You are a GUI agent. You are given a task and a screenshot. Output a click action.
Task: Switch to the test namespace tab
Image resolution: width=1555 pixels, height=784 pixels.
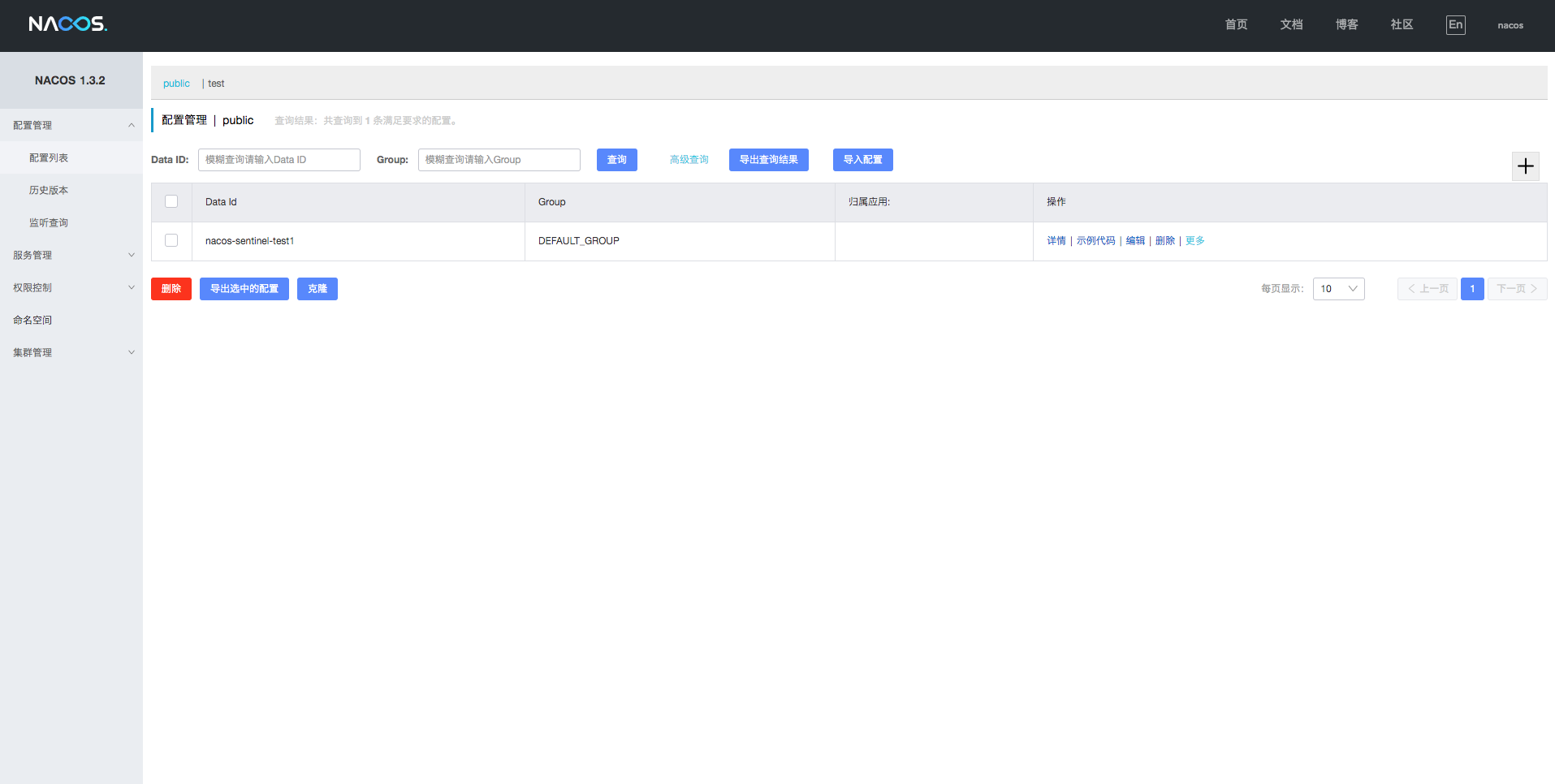216,84
